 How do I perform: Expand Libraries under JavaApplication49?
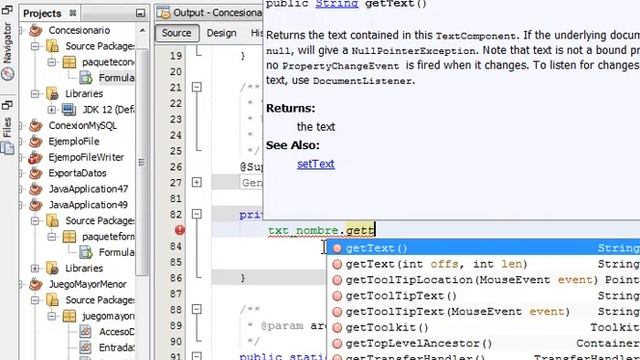click(36, 269)
